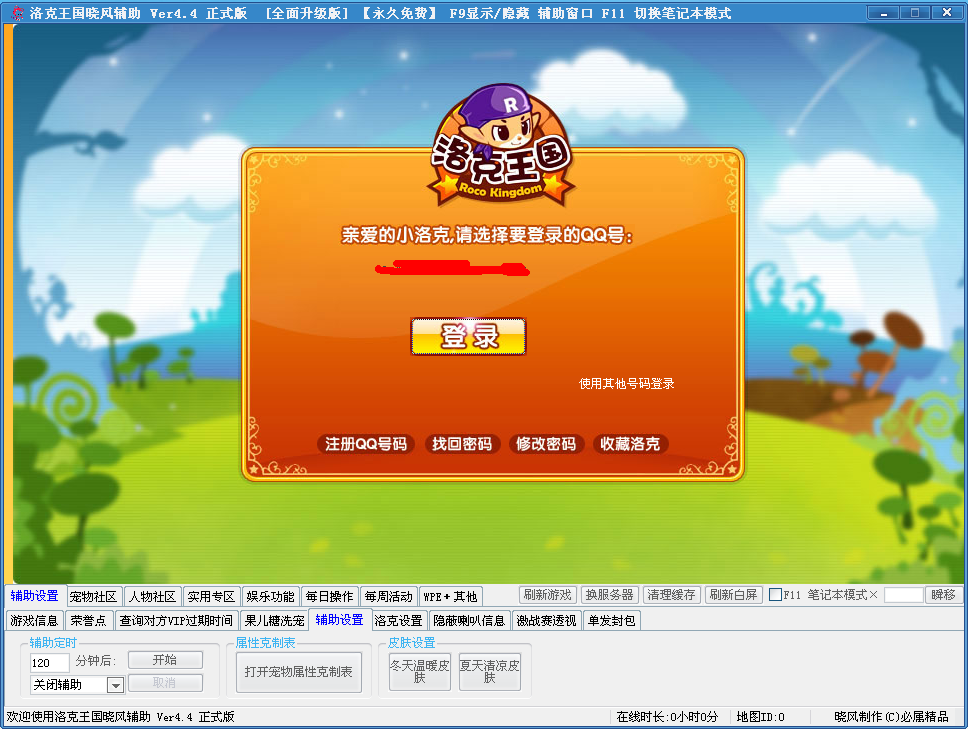Click 使用其他号码登录 link
The width and height of the screenshot is (968, 729).
pos(626,384)
